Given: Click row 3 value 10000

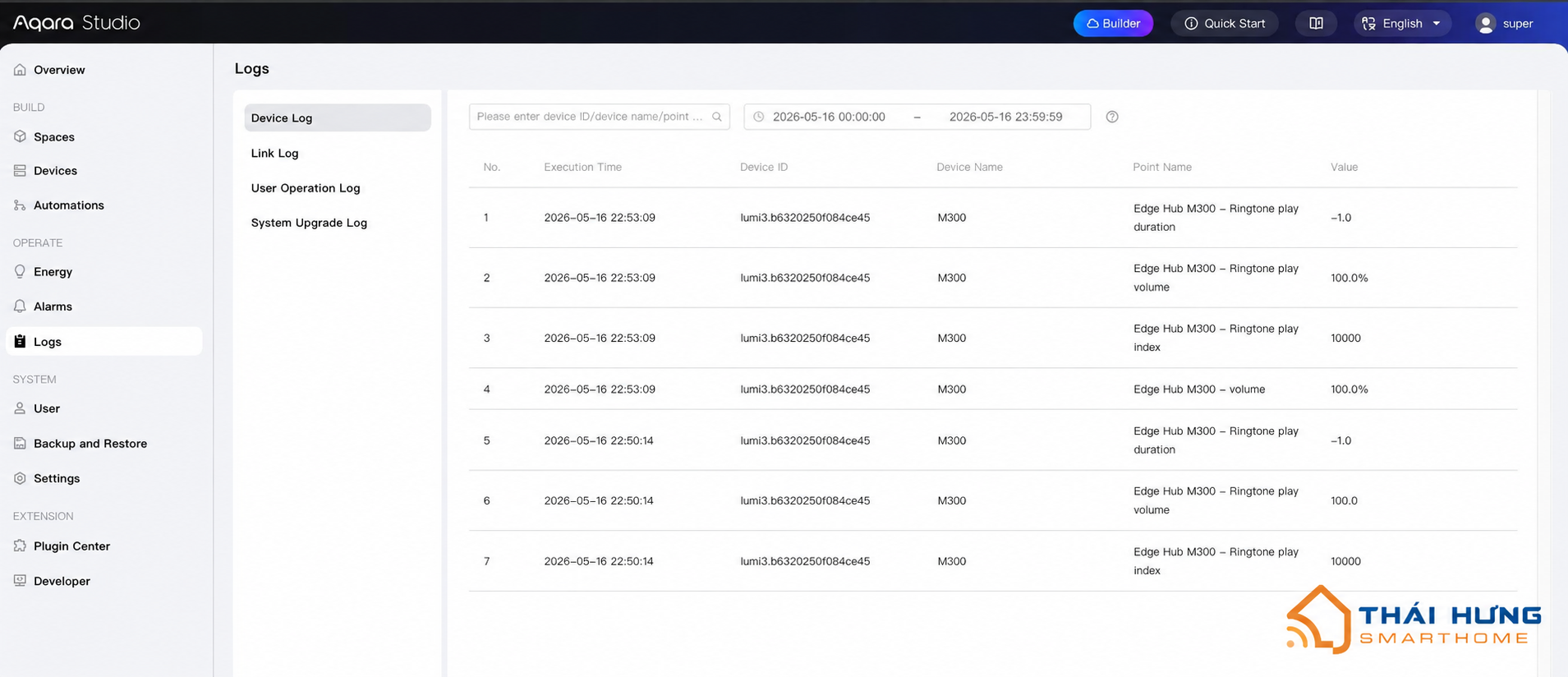Looking at the screenshot, I should tap(1345, 338).
